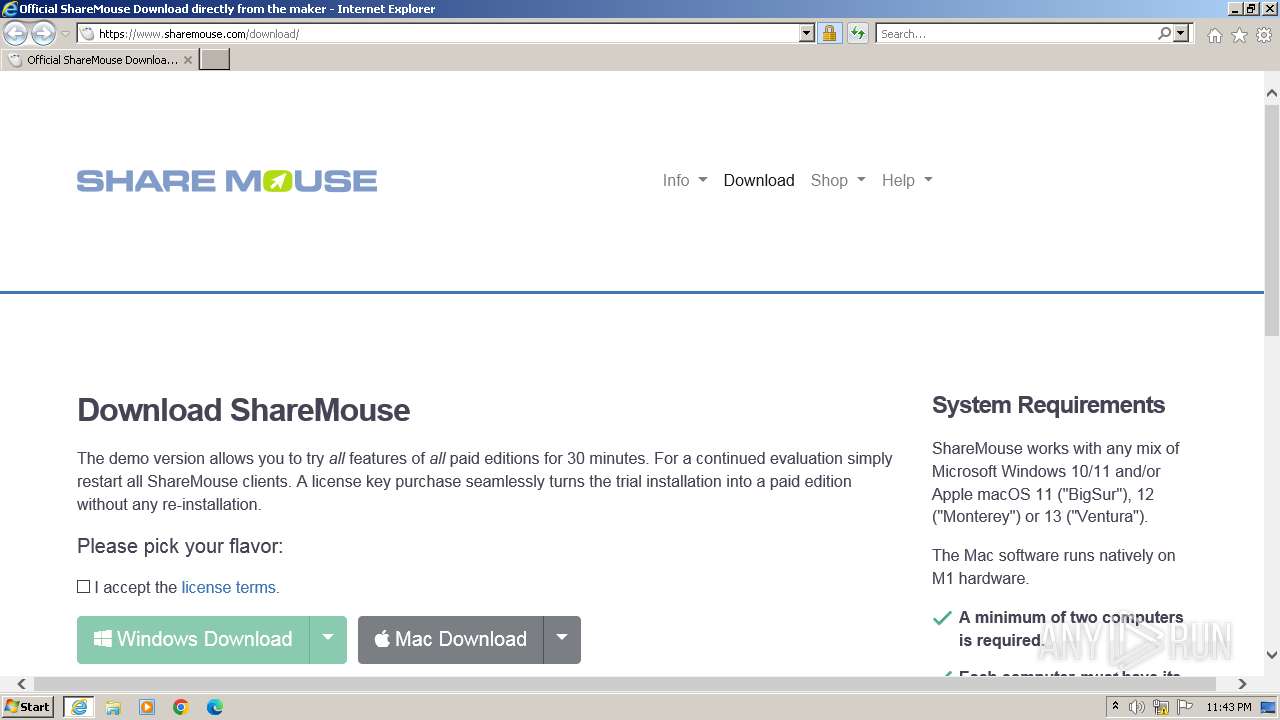Refresh the page using the green arrows icon
Screen dimensions: 1280x720
pos(858,33)
